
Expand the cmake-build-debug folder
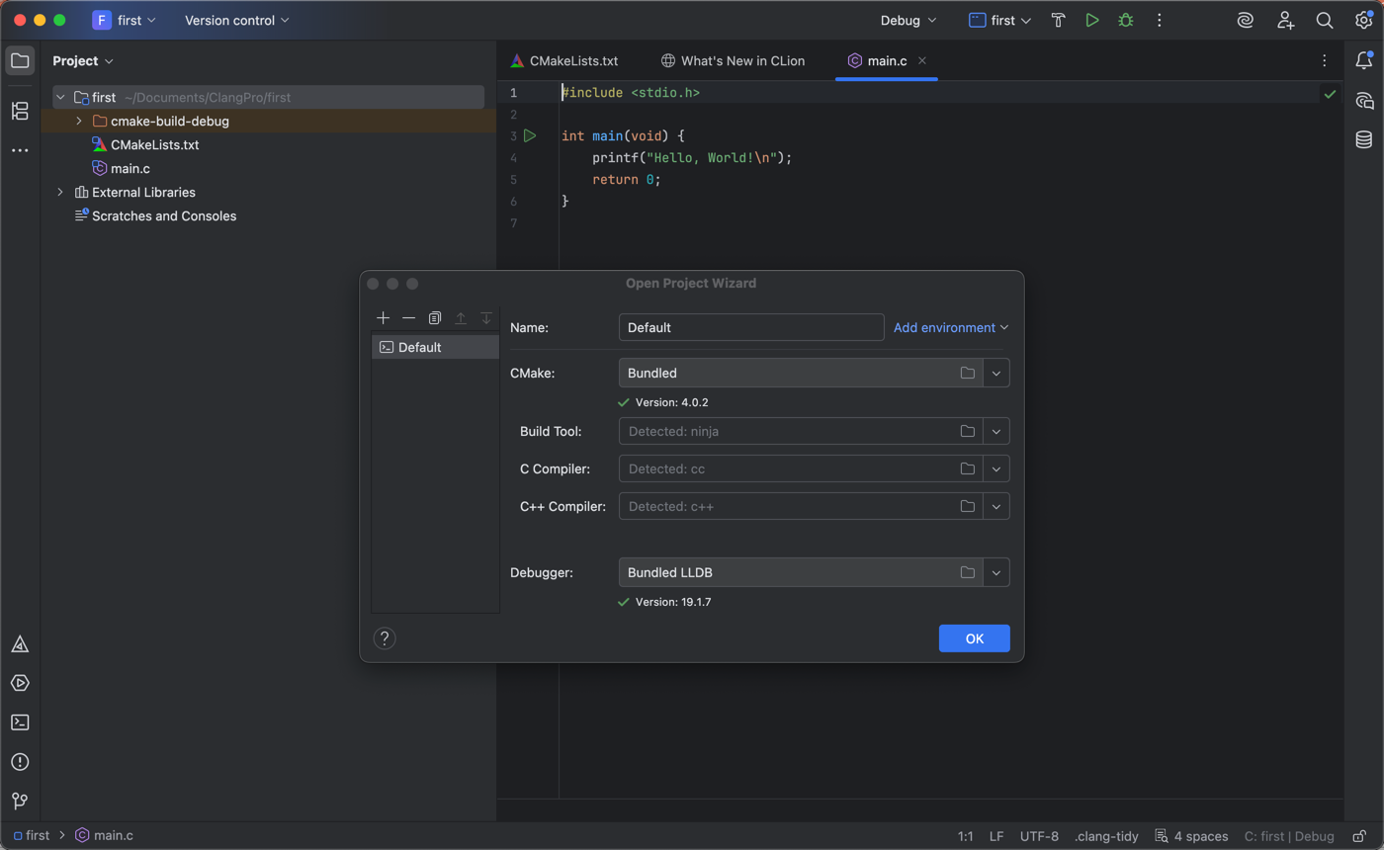click(79, 121)
